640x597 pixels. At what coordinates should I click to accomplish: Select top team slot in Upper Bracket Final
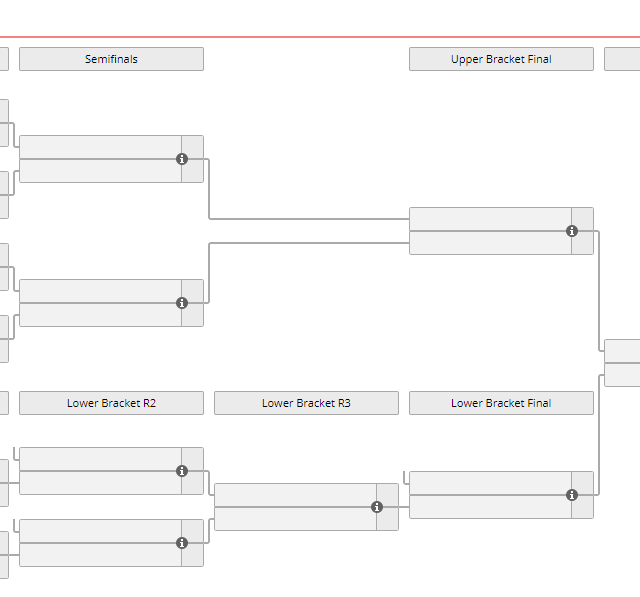[490, 219]
